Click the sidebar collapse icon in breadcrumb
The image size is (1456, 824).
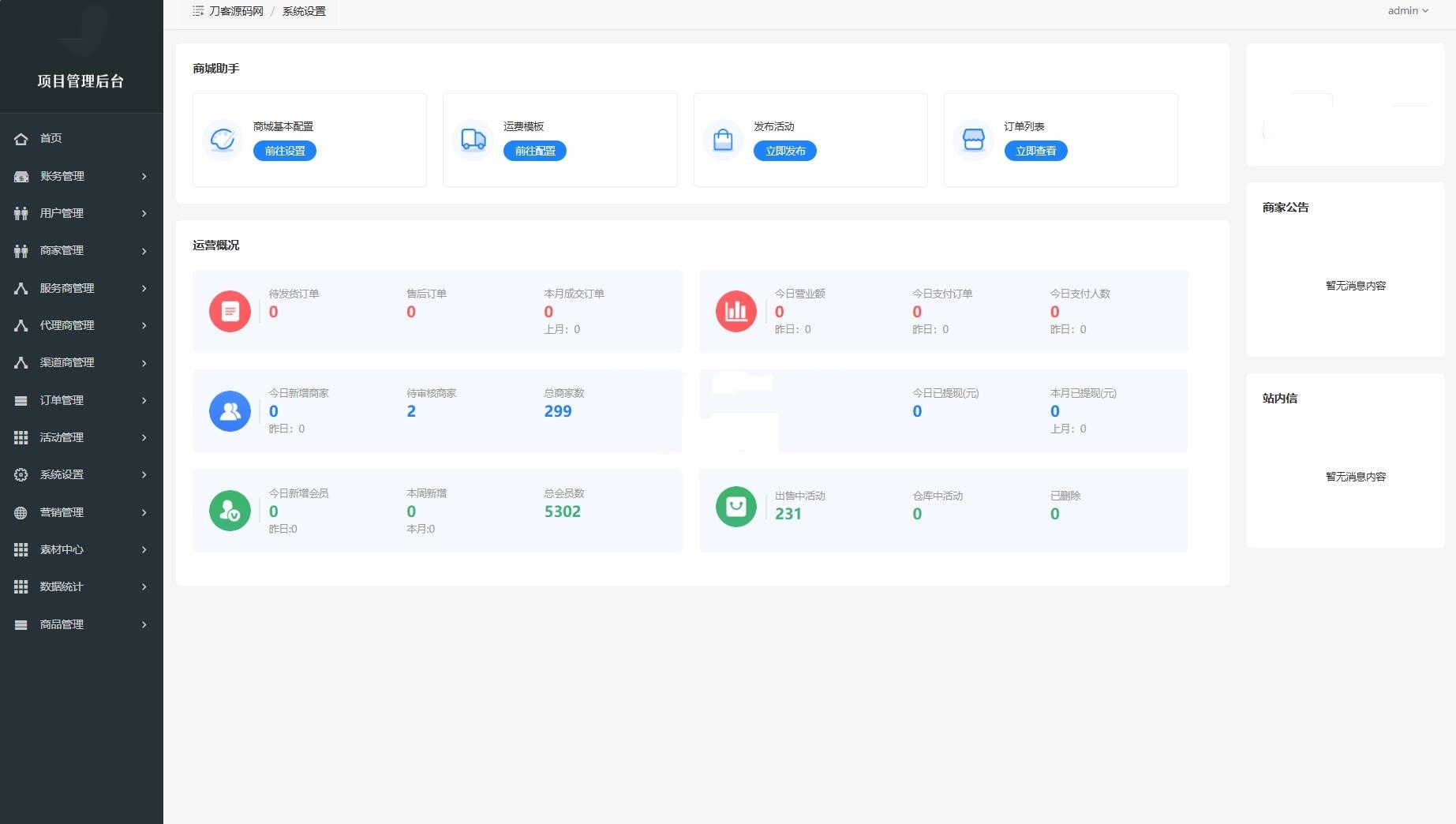pos(198,11)
